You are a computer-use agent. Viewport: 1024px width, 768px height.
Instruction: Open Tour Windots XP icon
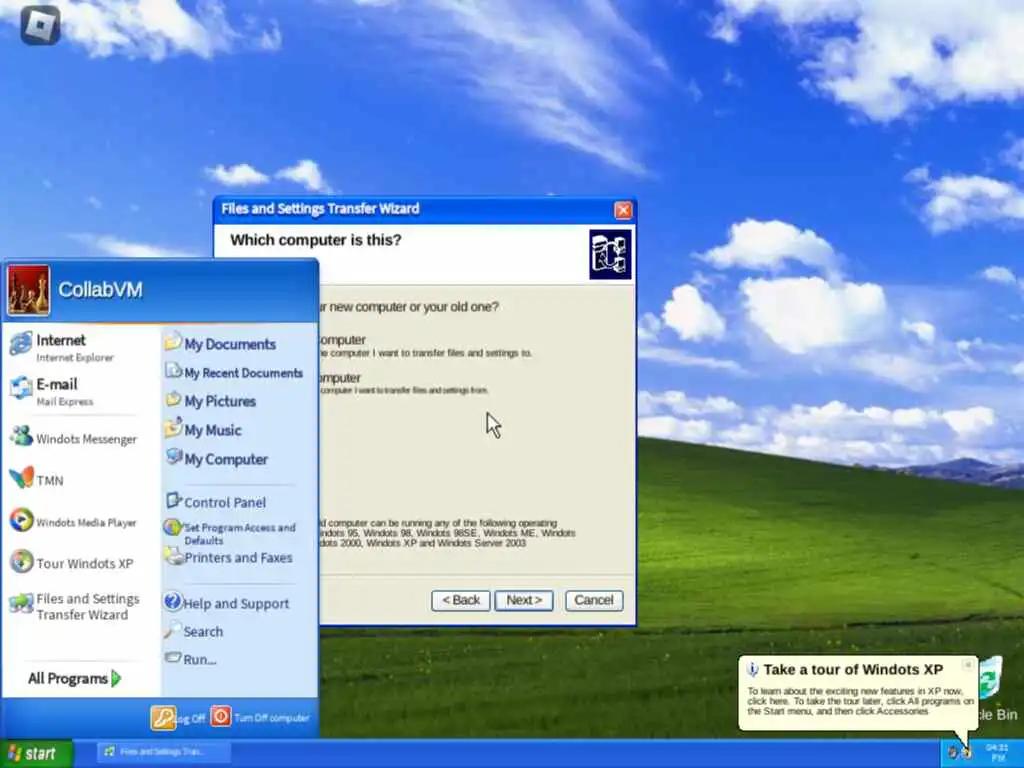click(21, 562)
